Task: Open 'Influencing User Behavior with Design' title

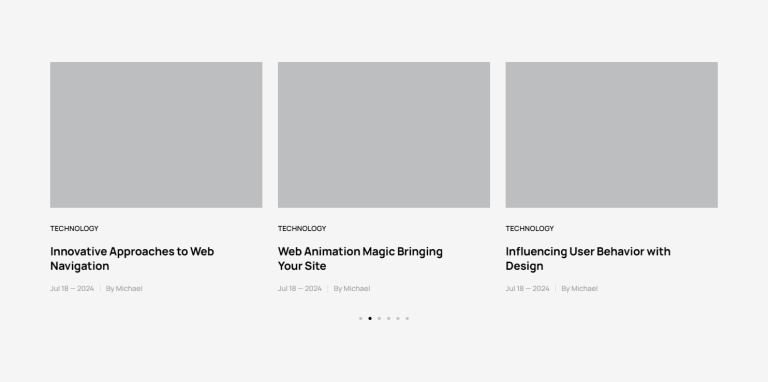Action: [x=588, y=259]
